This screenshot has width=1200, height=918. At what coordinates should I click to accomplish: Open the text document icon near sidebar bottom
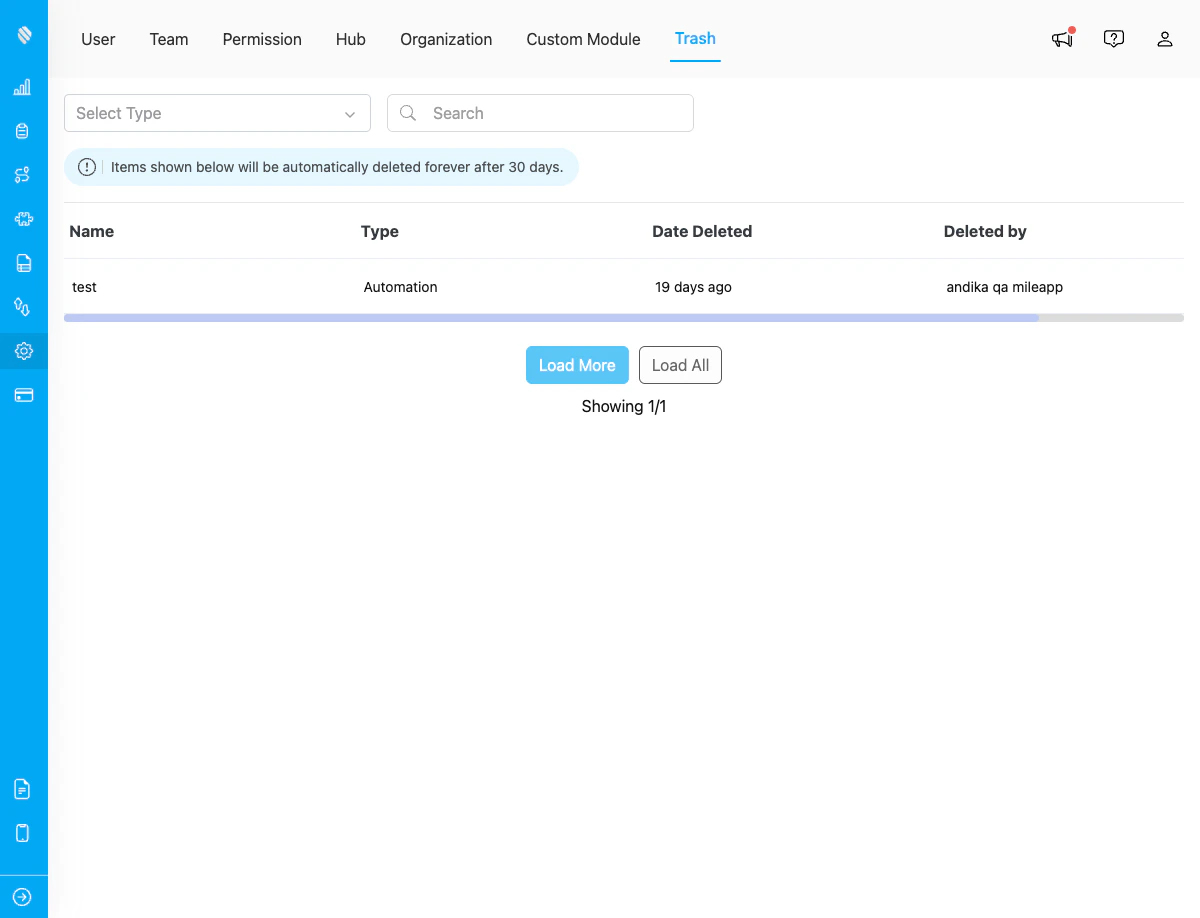pos(23,789)
